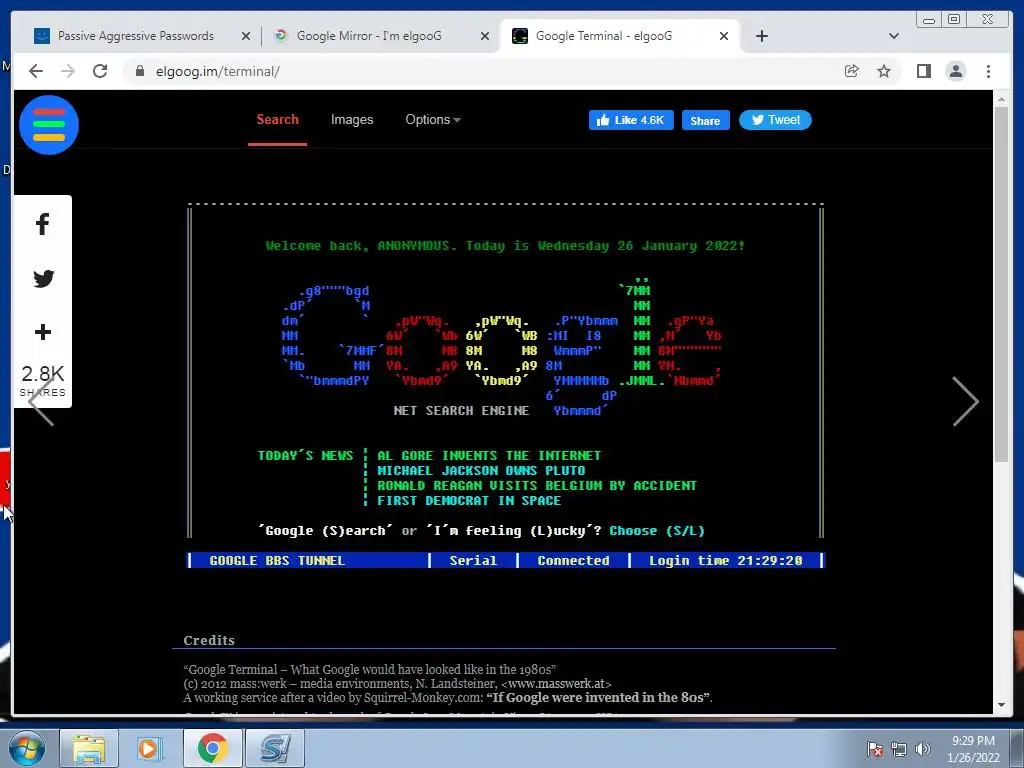Click the page vertical scrollbar thumb
Viewport: 1024px width, 768px height.
coord(1002,284)
